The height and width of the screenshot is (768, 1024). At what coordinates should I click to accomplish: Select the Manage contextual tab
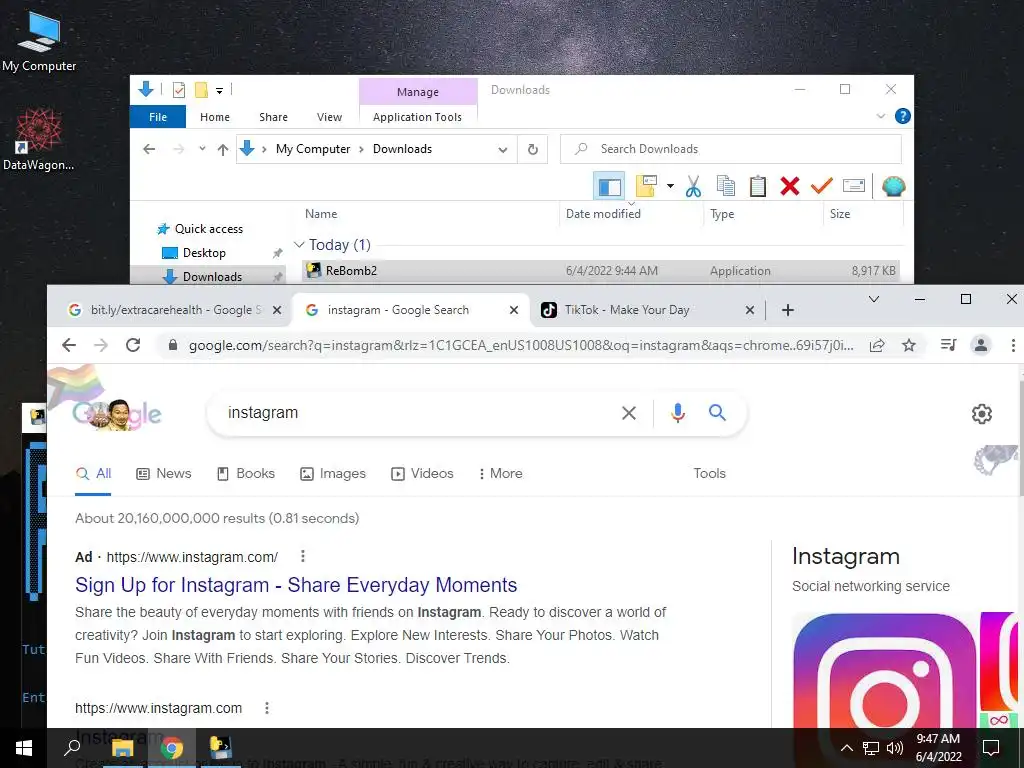pos(418,91)
